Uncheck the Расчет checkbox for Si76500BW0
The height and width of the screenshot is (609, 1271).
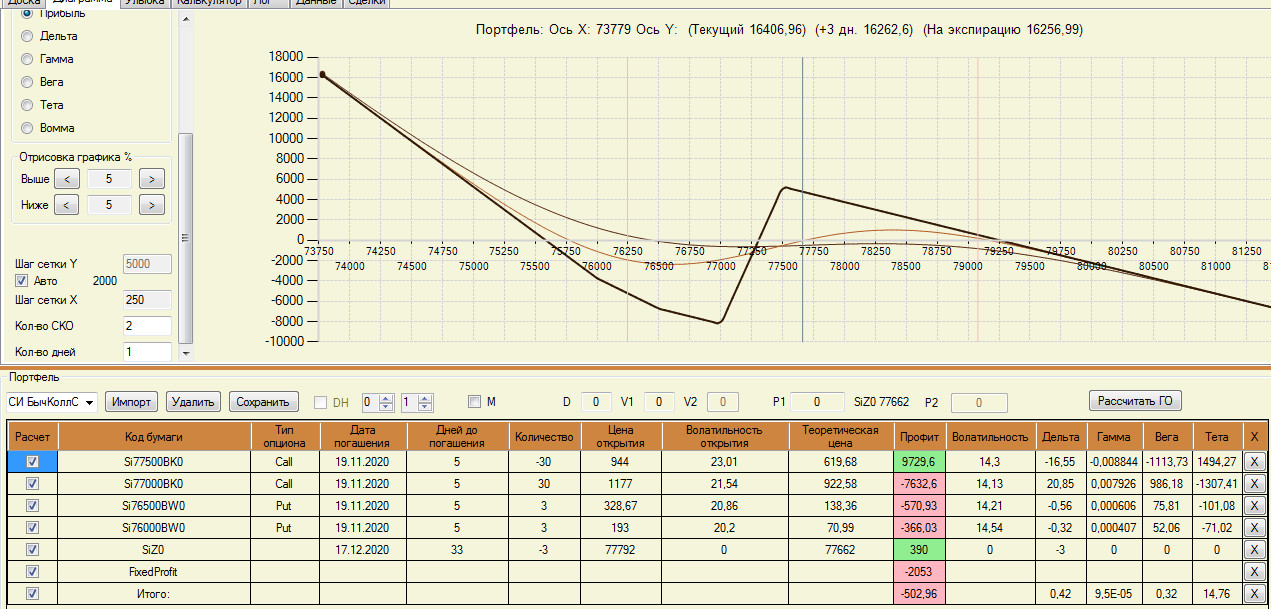33,506
